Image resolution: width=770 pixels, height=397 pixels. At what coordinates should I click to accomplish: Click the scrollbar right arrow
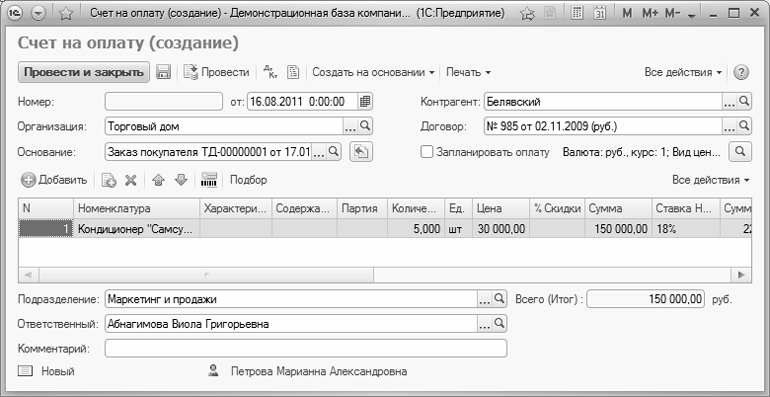[x=742, y=275]
